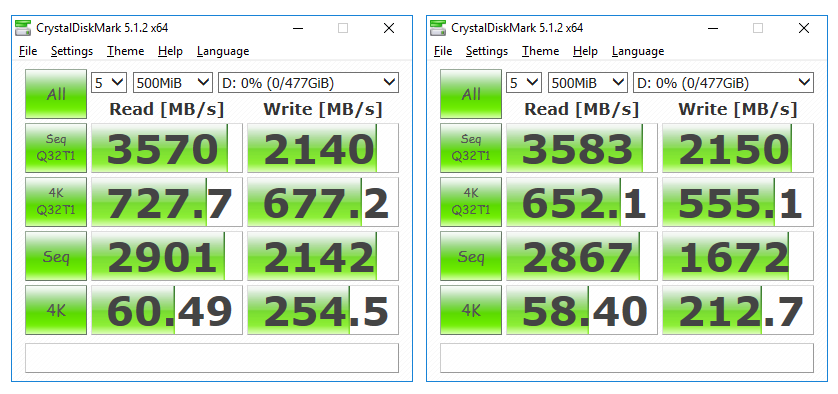Open Language menu in left window

pyautogui.click(x=223, y=51)
